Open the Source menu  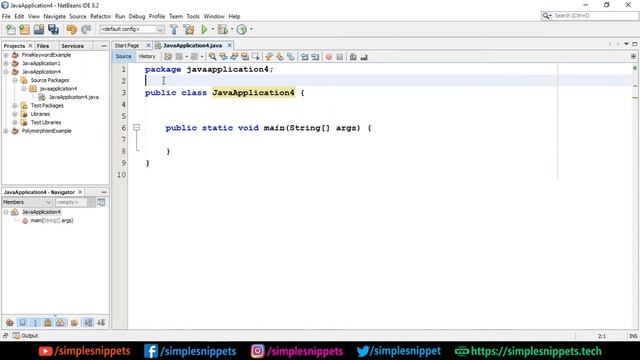[78, 16]
